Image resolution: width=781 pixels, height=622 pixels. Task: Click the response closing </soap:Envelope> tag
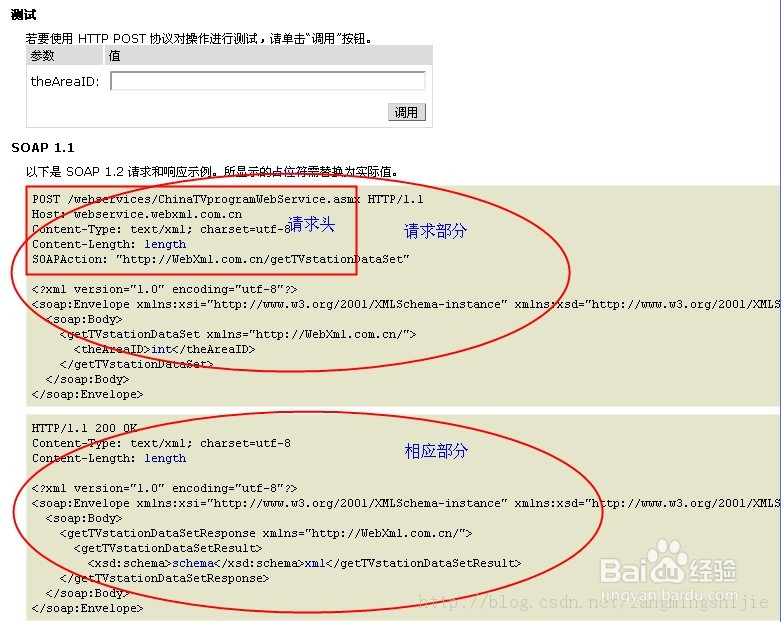point(88,608)
